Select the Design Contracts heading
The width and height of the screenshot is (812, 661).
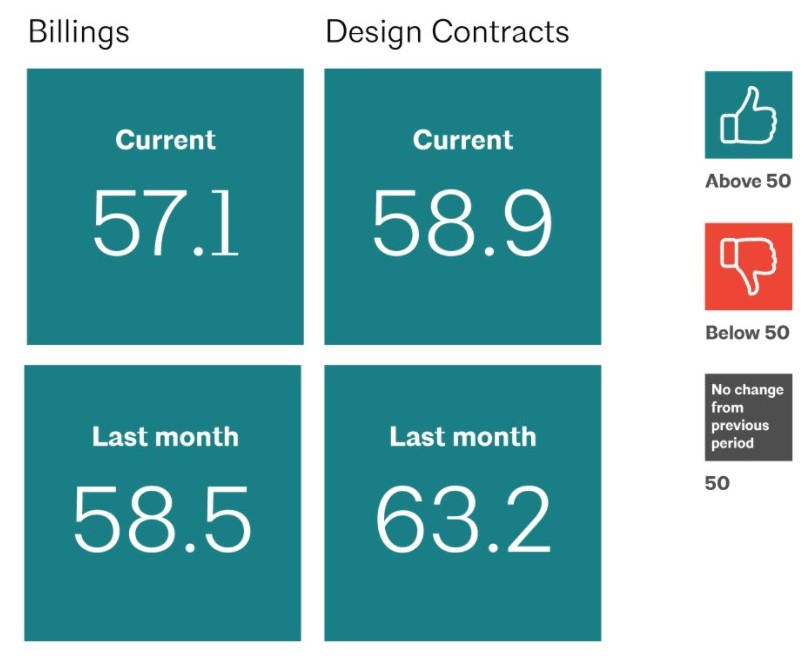447,32
